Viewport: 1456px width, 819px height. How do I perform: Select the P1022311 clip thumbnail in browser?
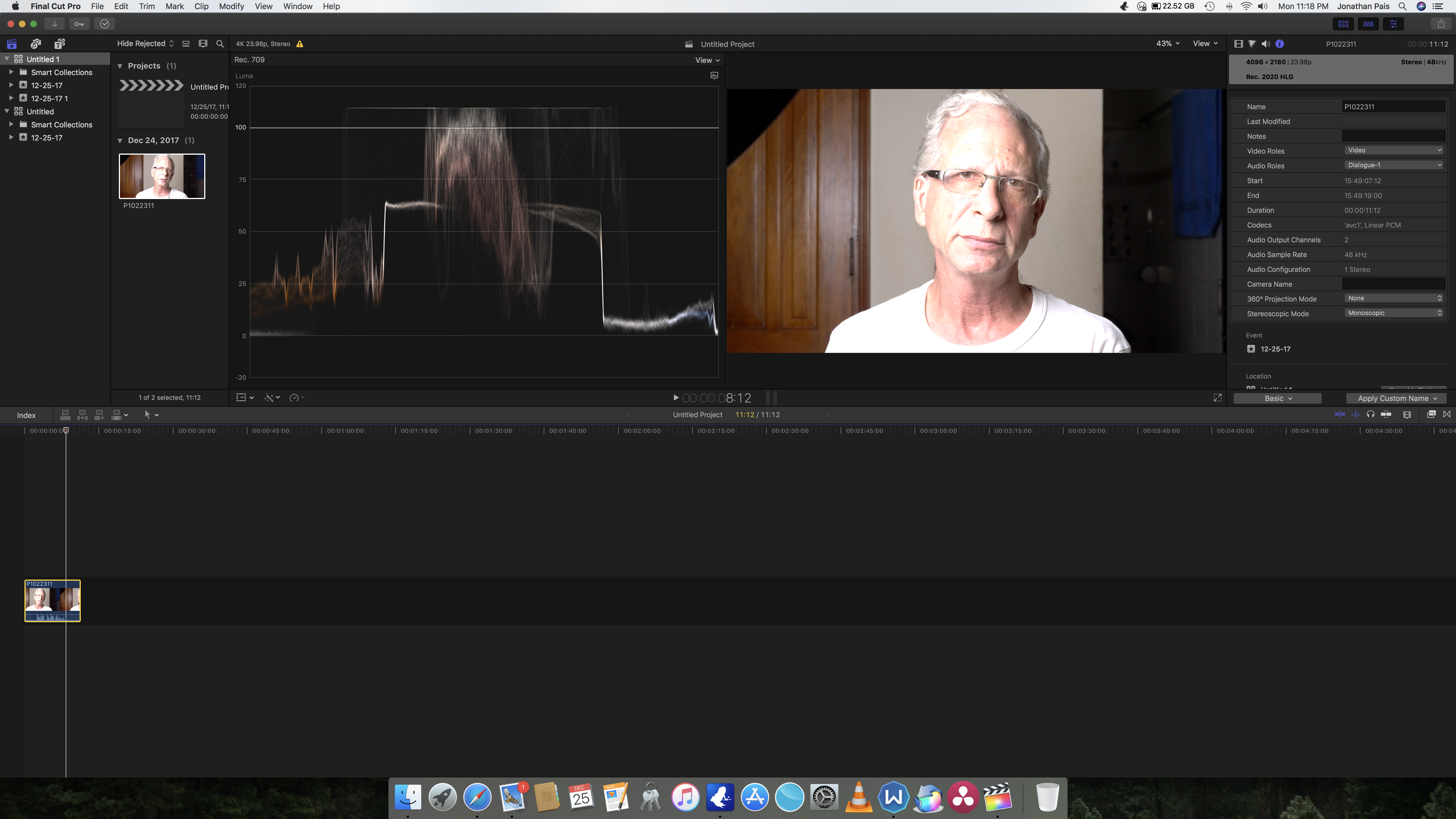162,176
